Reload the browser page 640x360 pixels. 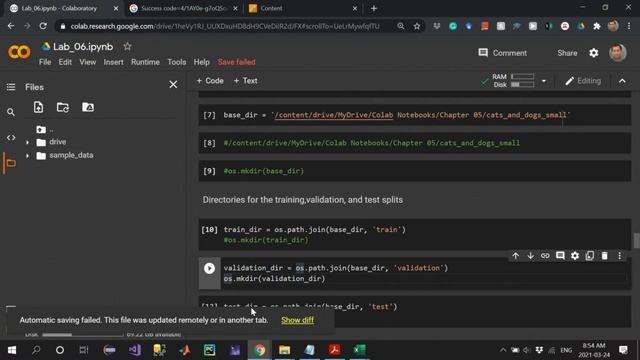point(43,26)
